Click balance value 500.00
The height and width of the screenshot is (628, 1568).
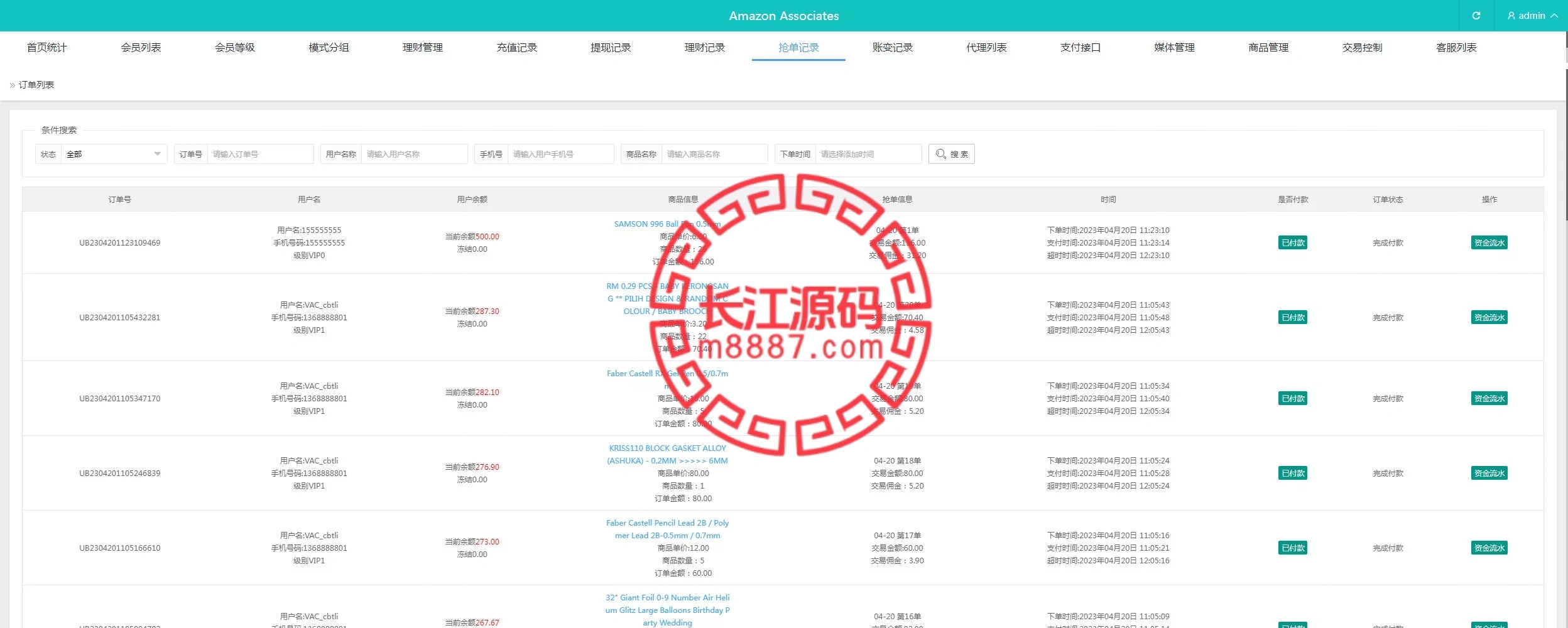coord(487,237)
